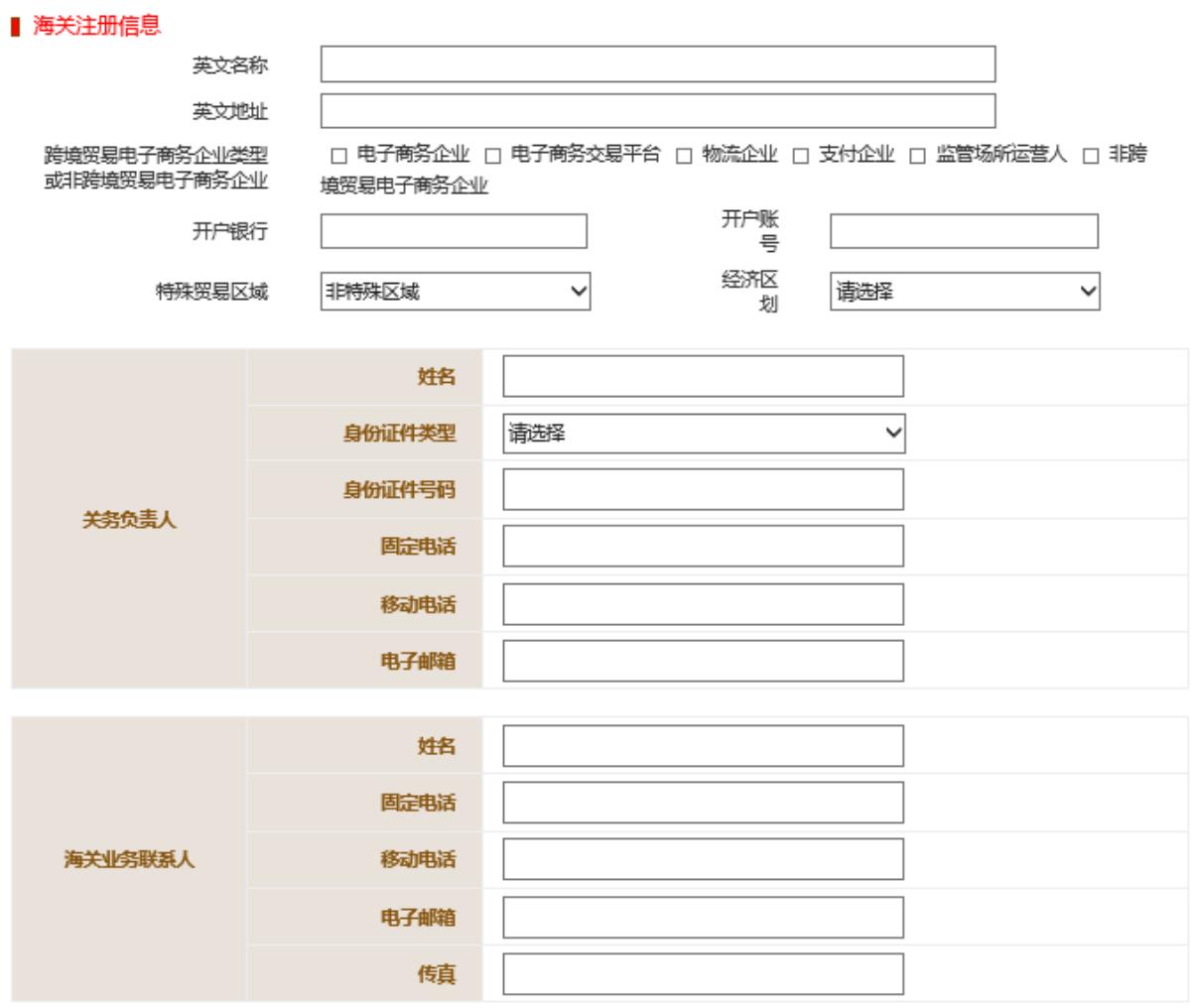
Task: Click the 关务负责人 姓名 field
Action: click(703, 377)
